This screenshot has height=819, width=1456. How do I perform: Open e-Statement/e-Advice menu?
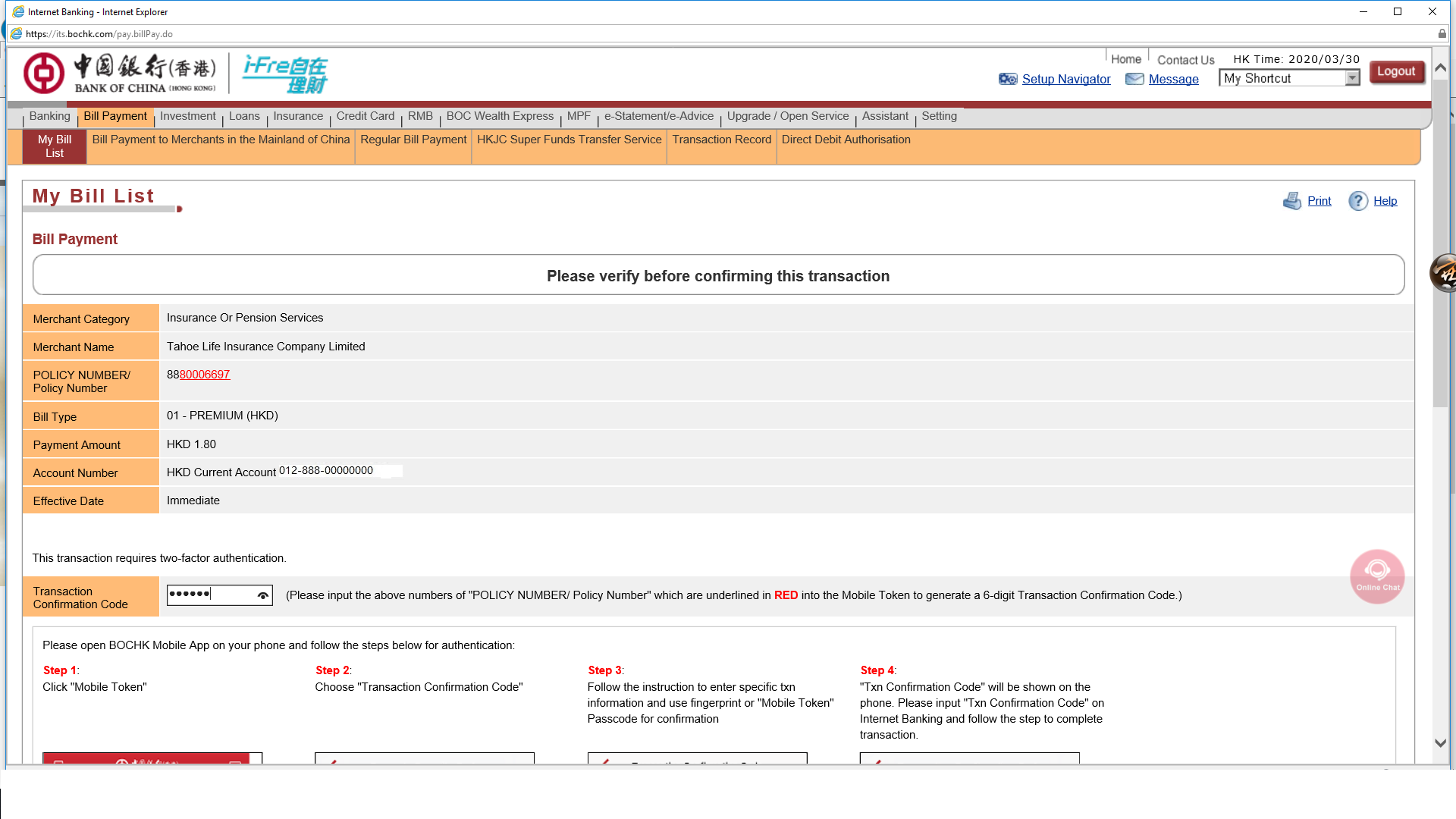click(x=659, y=116)
